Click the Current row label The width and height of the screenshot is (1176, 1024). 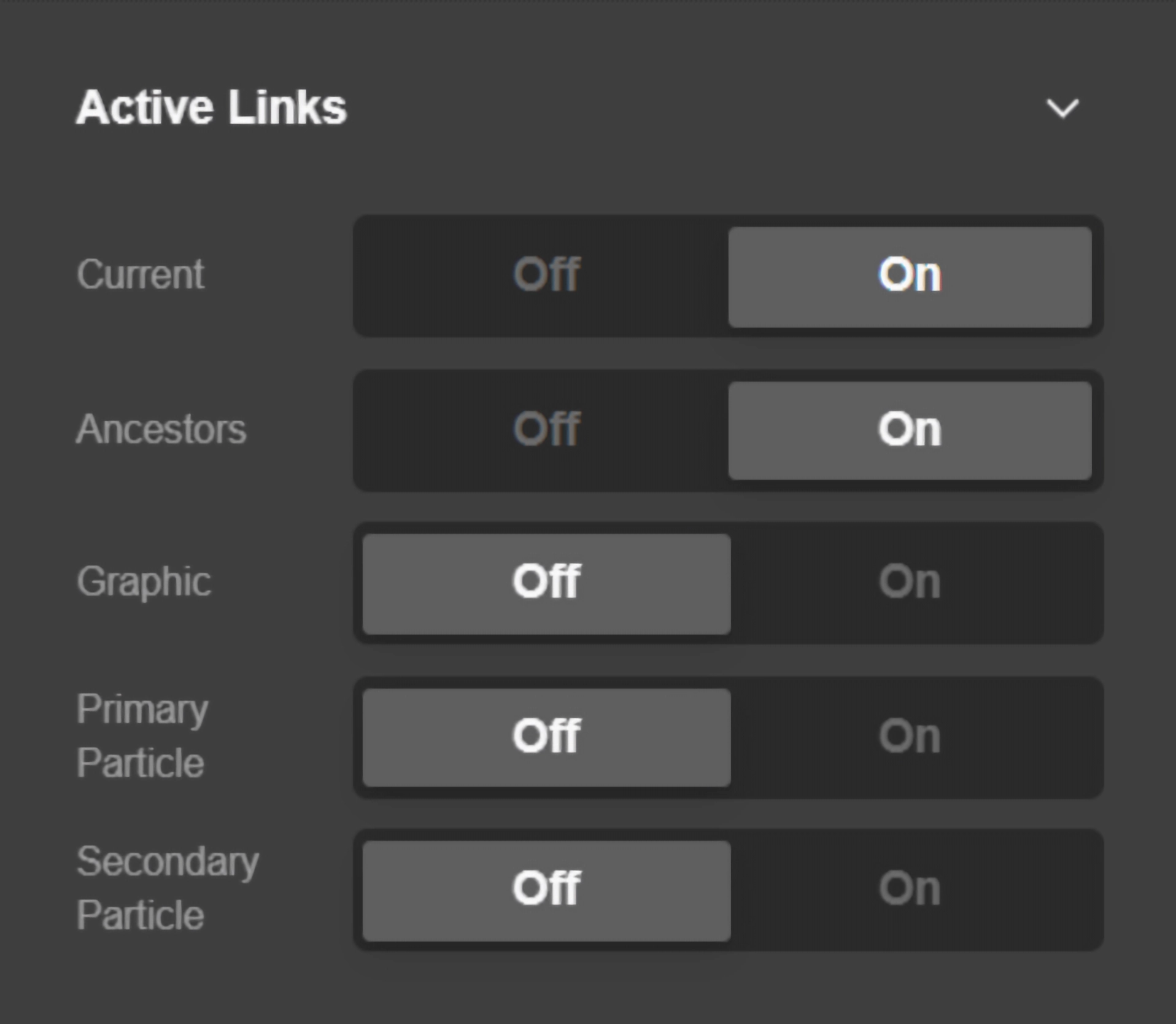click(140, 274)
